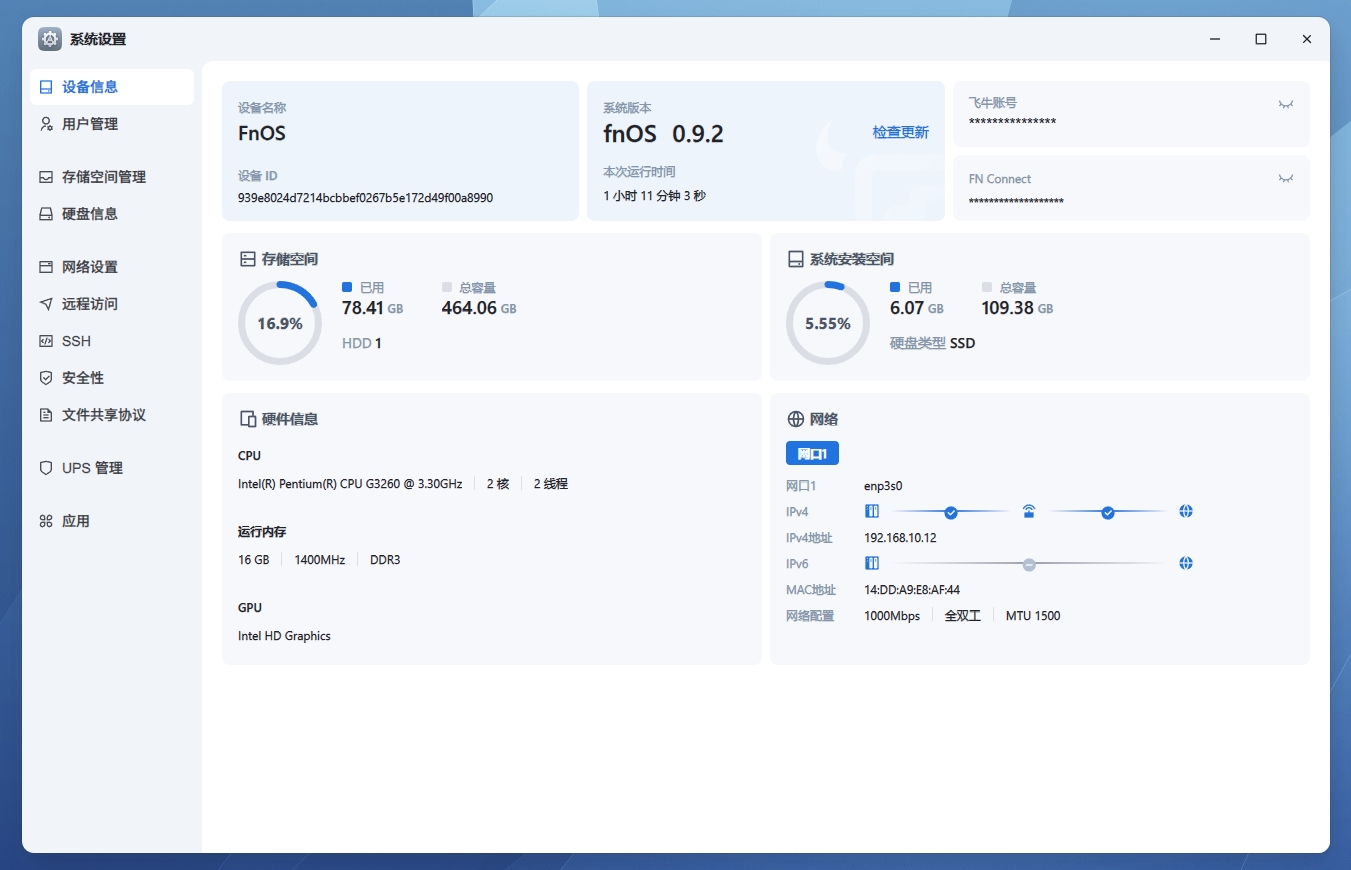
Task: Open the SSH settings entry
Action: 112,341
